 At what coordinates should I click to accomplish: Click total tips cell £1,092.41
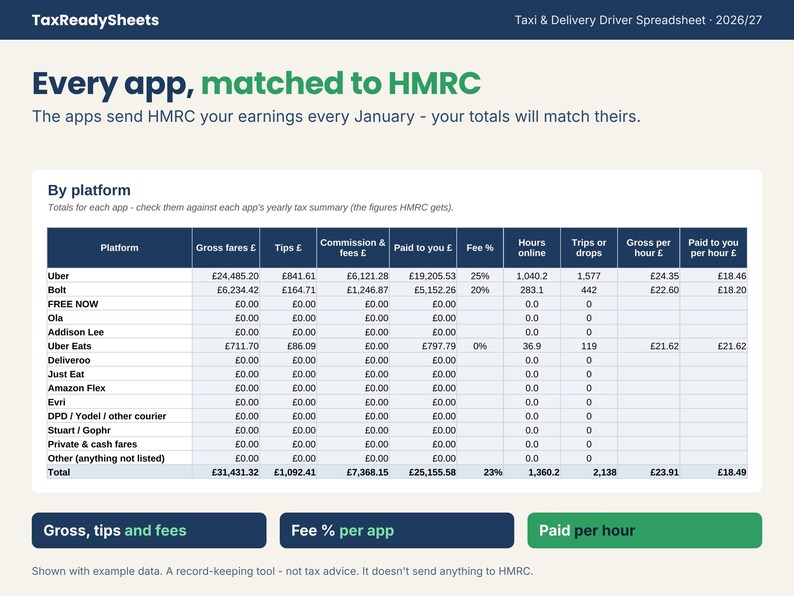(x=288, y=472)
